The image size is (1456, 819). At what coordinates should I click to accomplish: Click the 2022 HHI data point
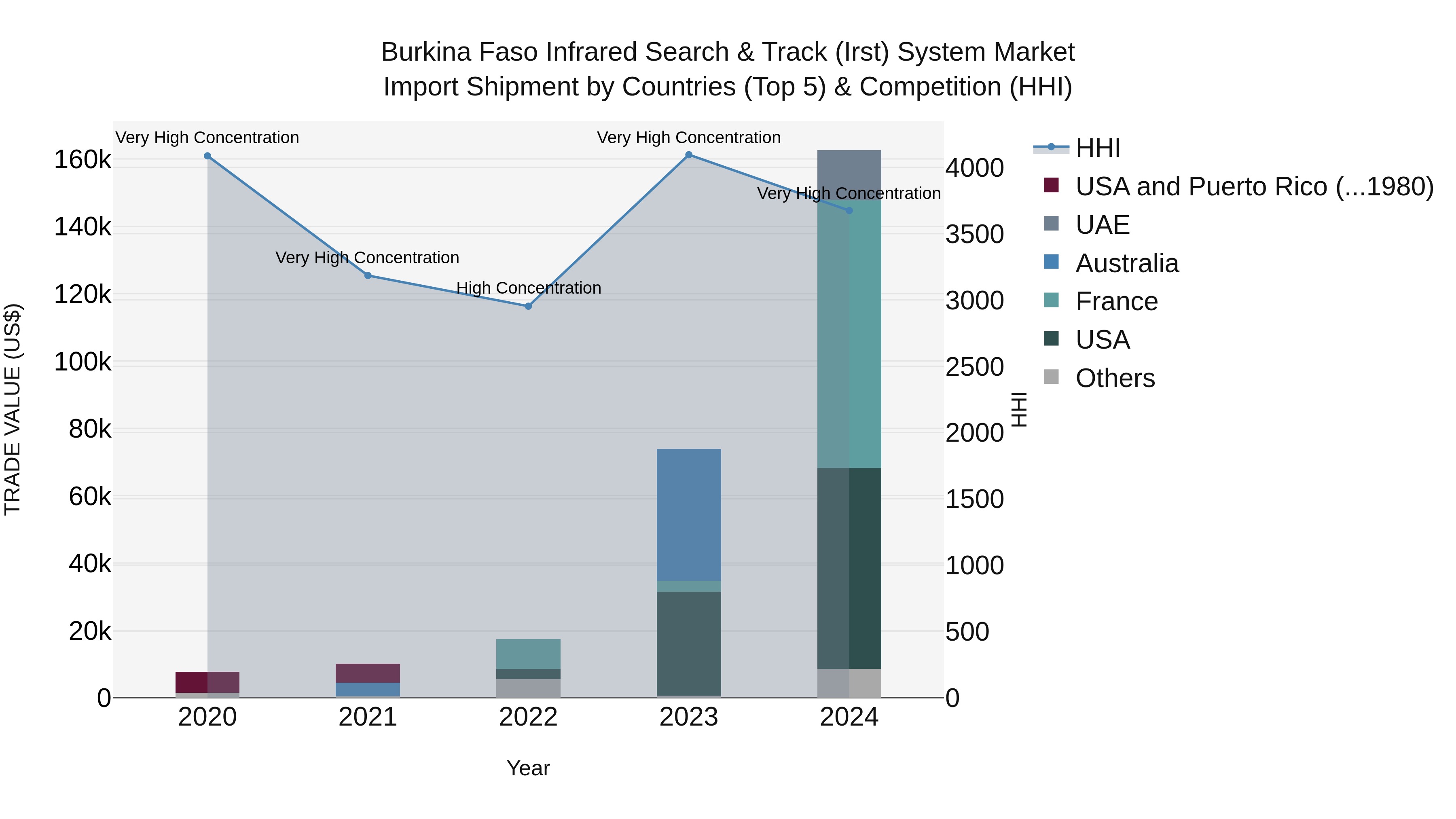tap(529, 306)
